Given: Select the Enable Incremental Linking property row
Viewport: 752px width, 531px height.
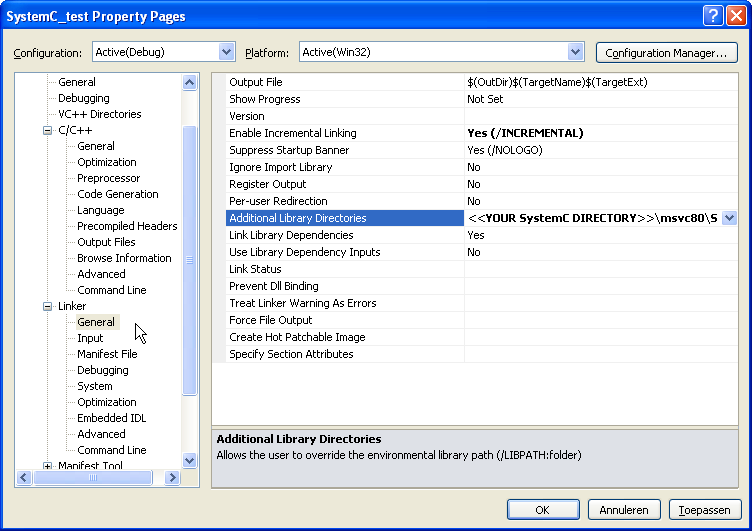Looking at the screenshot, I should click(x=292, y=133).
